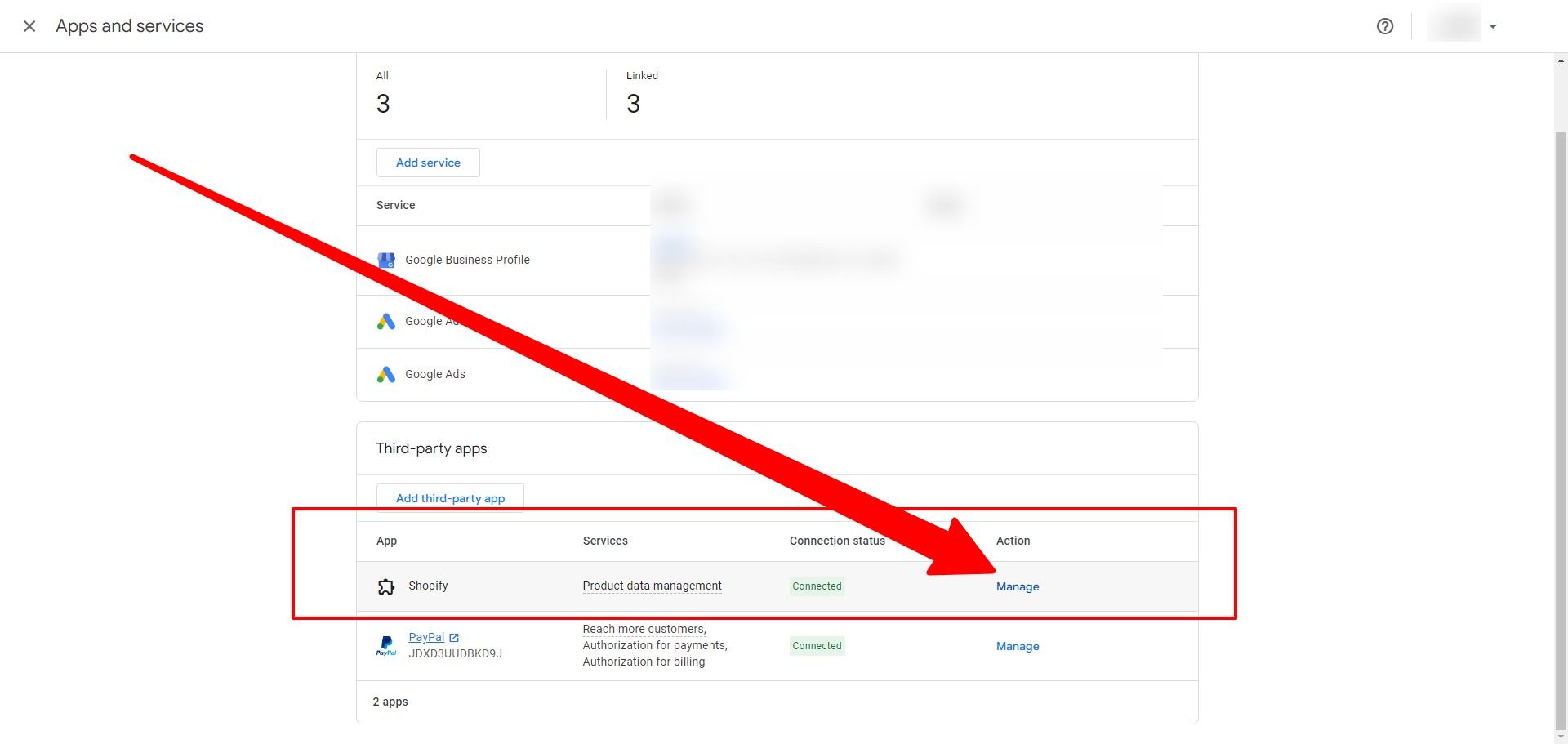Open the PayPal external link

tap(426, 637)
